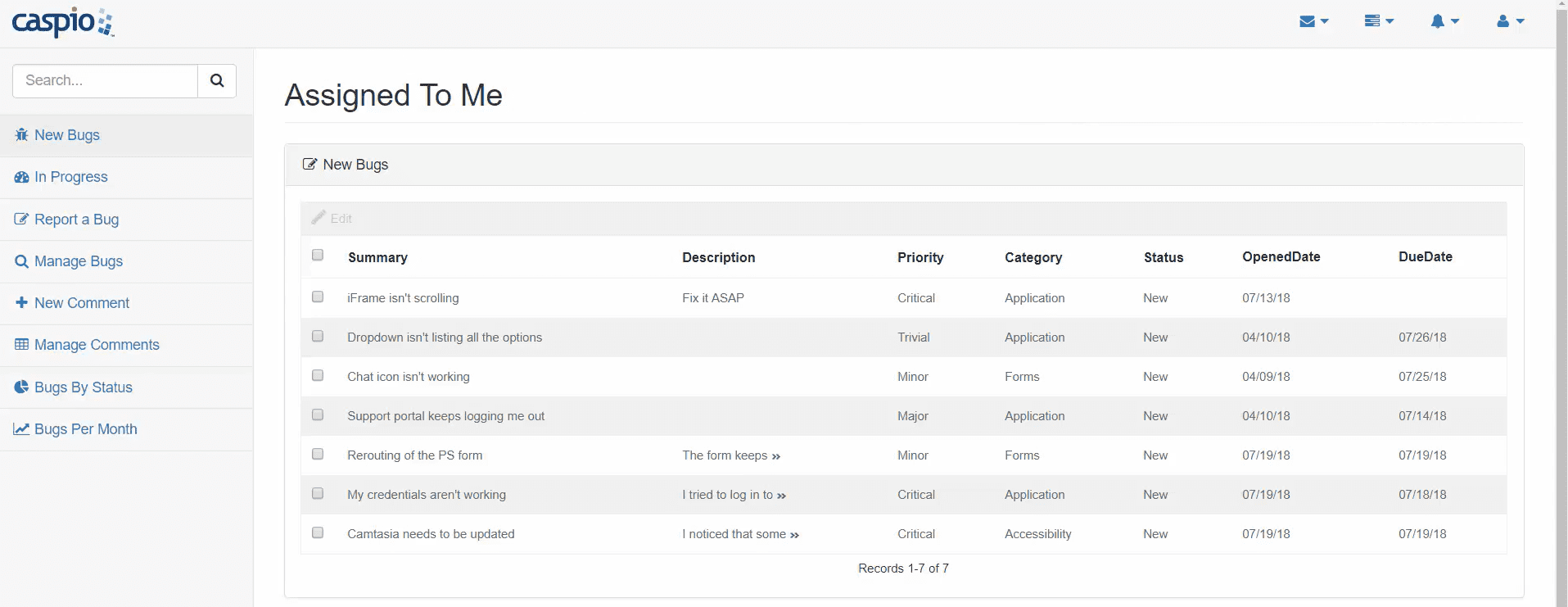Click the vertical page scrollbar

click(1561, 303)
